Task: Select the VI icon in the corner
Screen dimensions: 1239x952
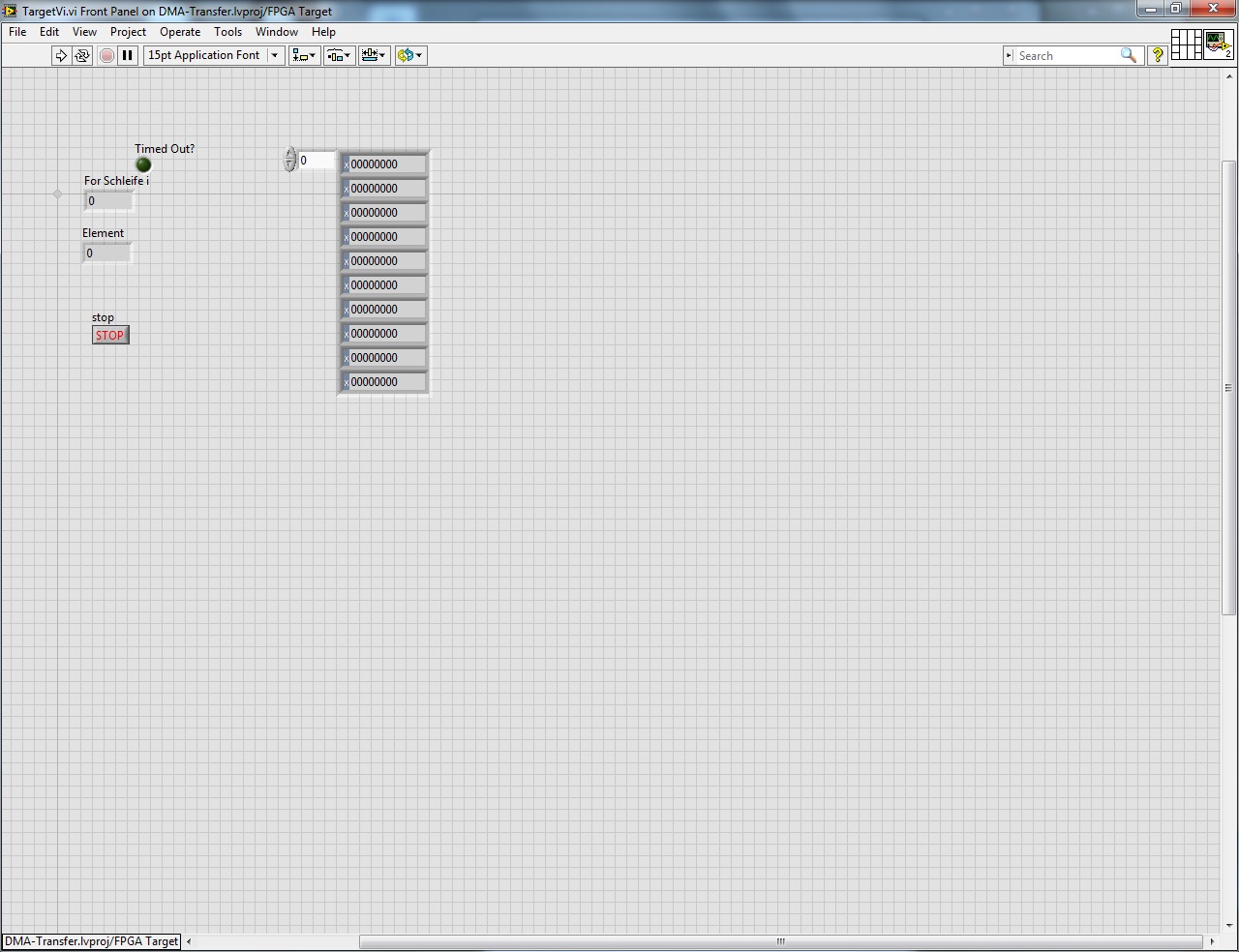Action: click(x=1219, y=45)
